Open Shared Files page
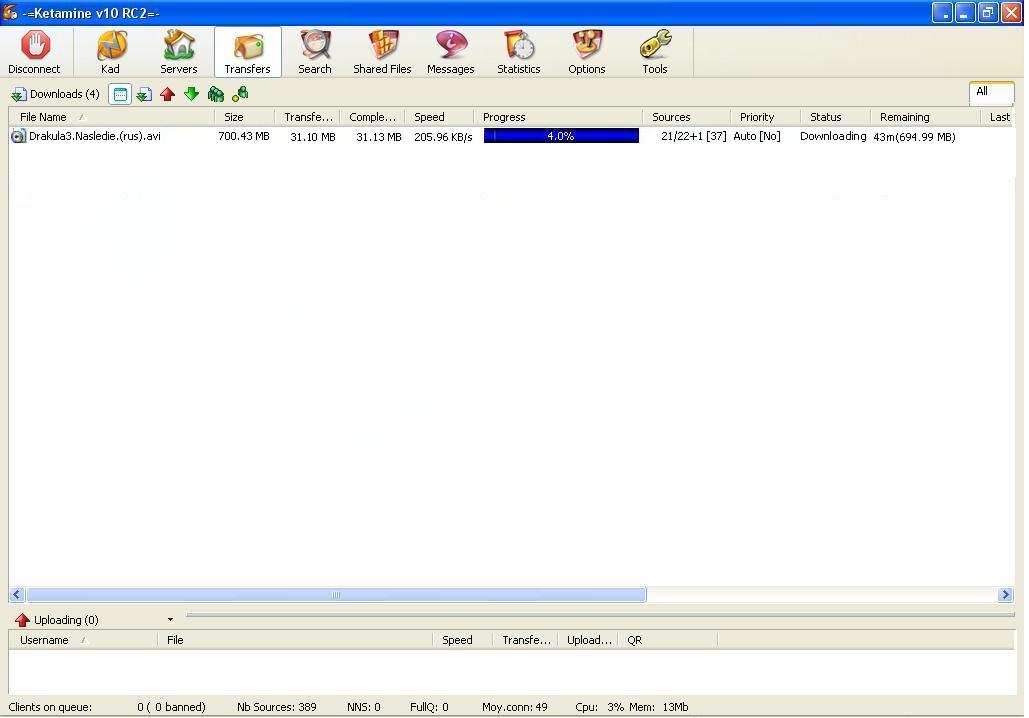This screenshot has height=718, width=1029. click(382, 52)
